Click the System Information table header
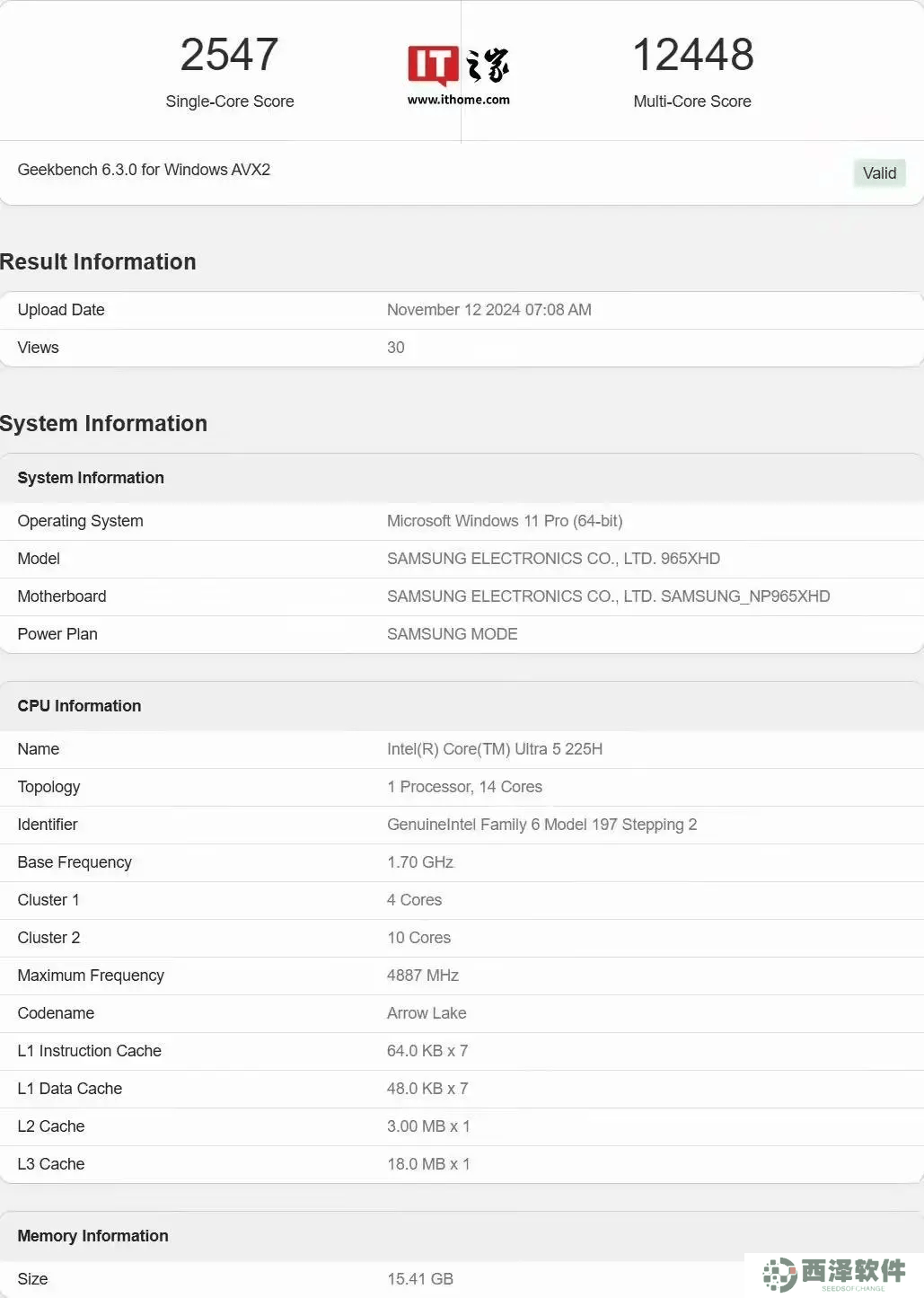This screenshot has height=1298, width=924. point(91,478)
